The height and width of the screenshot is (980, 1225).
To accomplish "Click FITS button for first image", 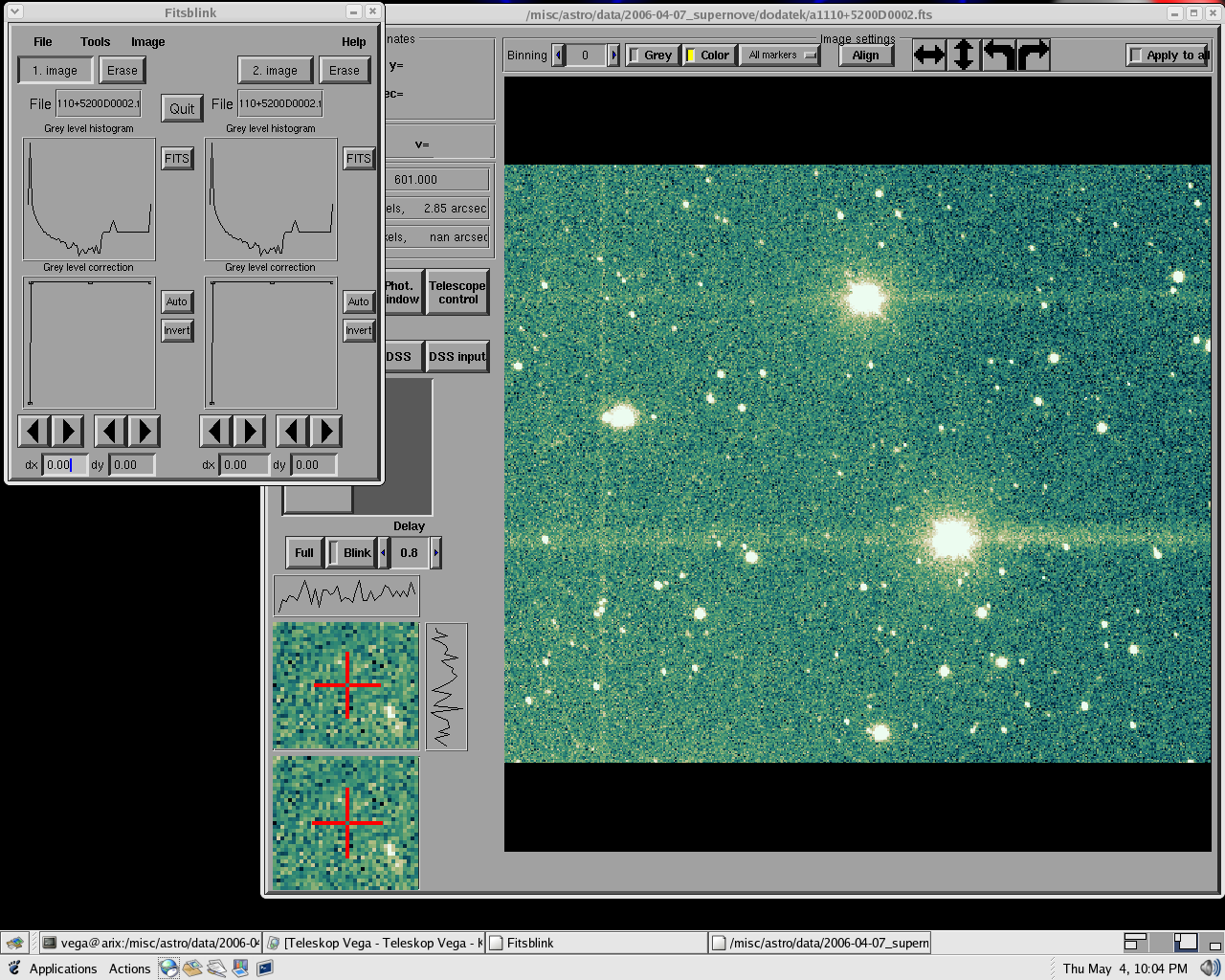I will click(177, 159).
